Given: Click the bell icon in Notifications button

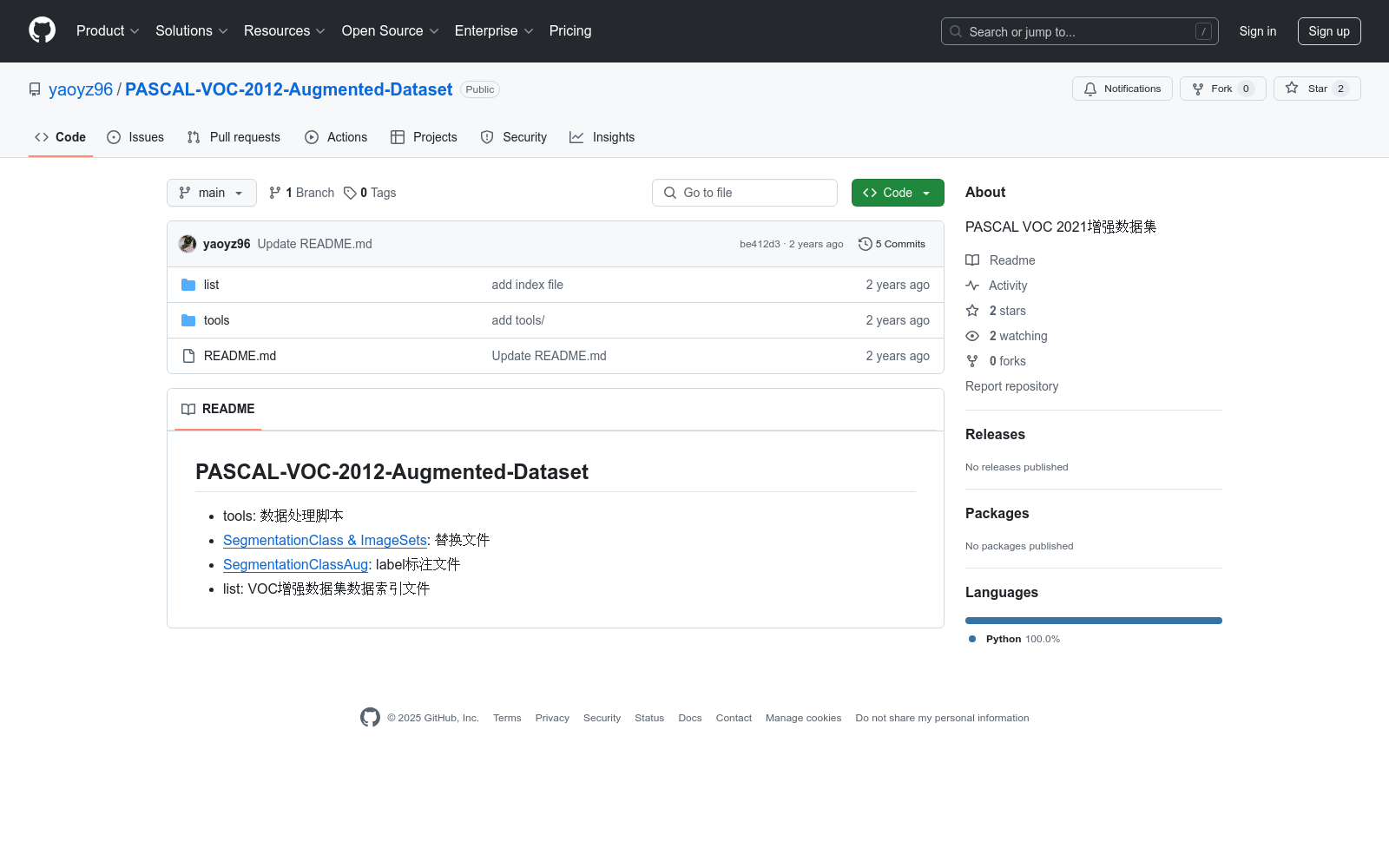Looking at the screenshot, I should (1090, 89).
